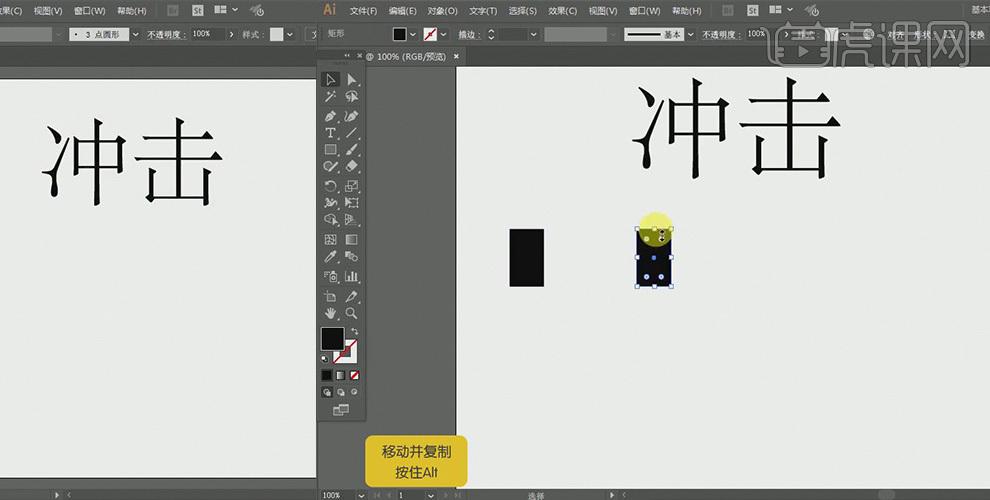The width and height of the screenshot is (990, 500).
Task: Choose the Hand tool
Action: coord(330,313)
